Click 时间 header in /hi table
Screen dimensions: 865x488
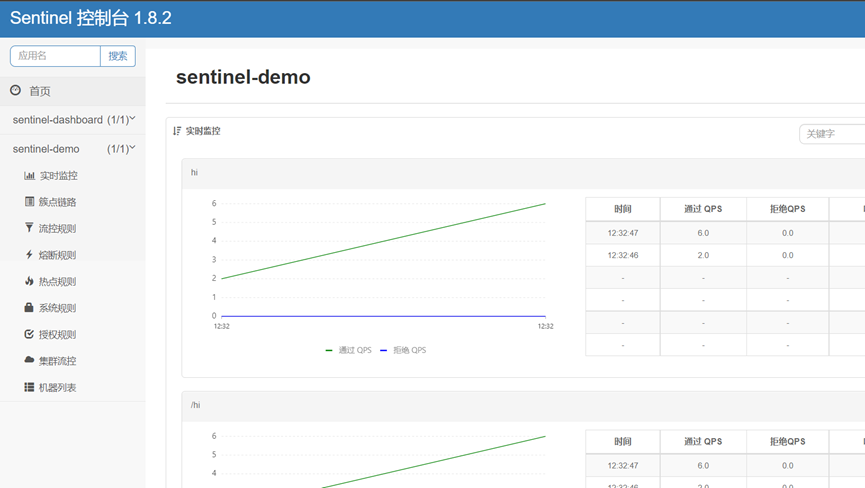tap(623, 442)
